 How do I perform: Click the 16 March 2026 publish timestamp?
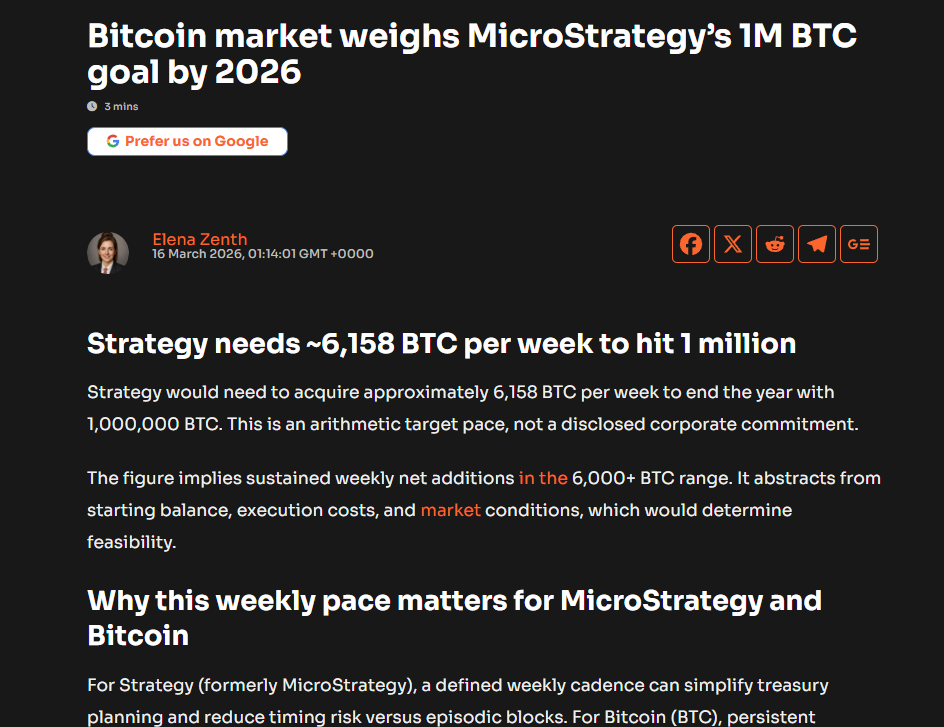263,254
